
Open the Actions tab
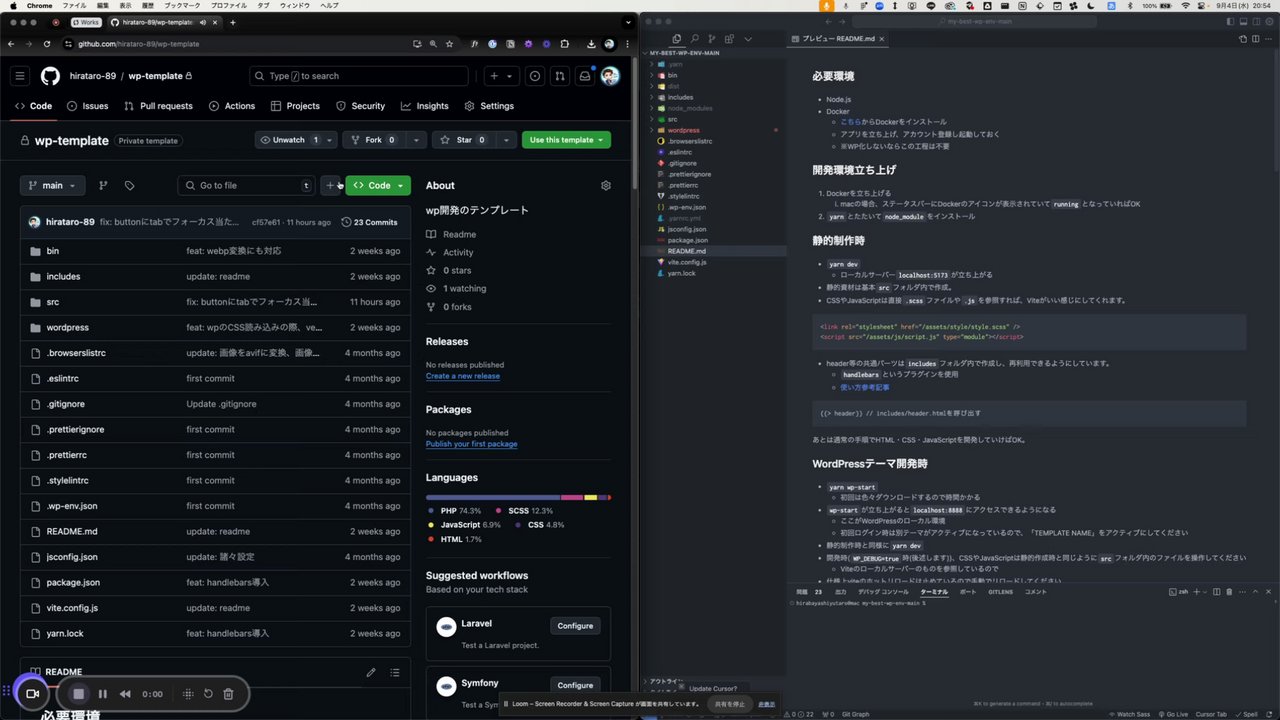(231, 106)
